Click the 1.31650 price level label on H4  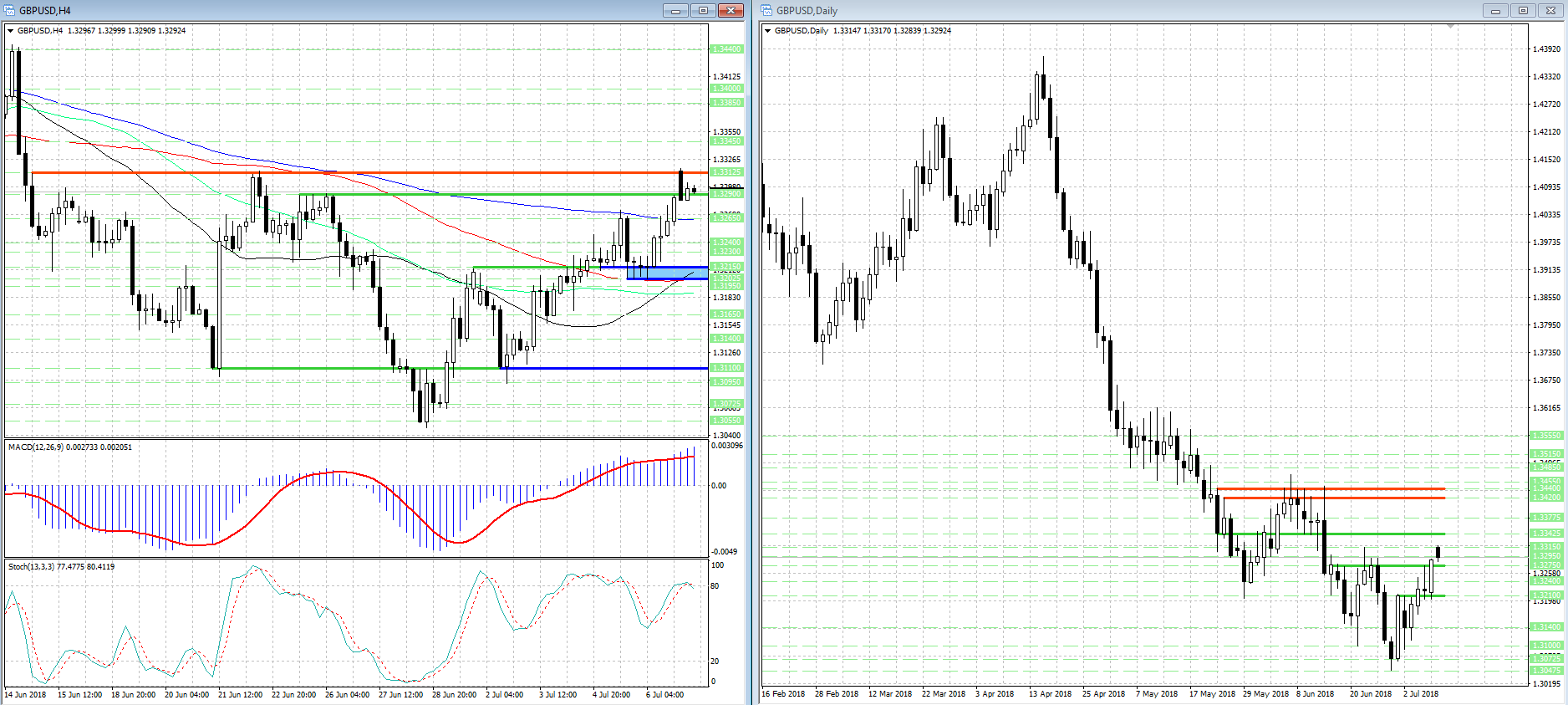point(726,314)
